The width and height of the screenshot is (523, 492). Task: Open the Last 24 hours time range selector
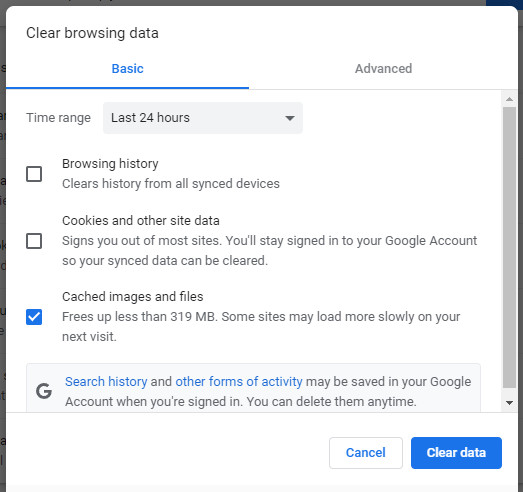203,118
